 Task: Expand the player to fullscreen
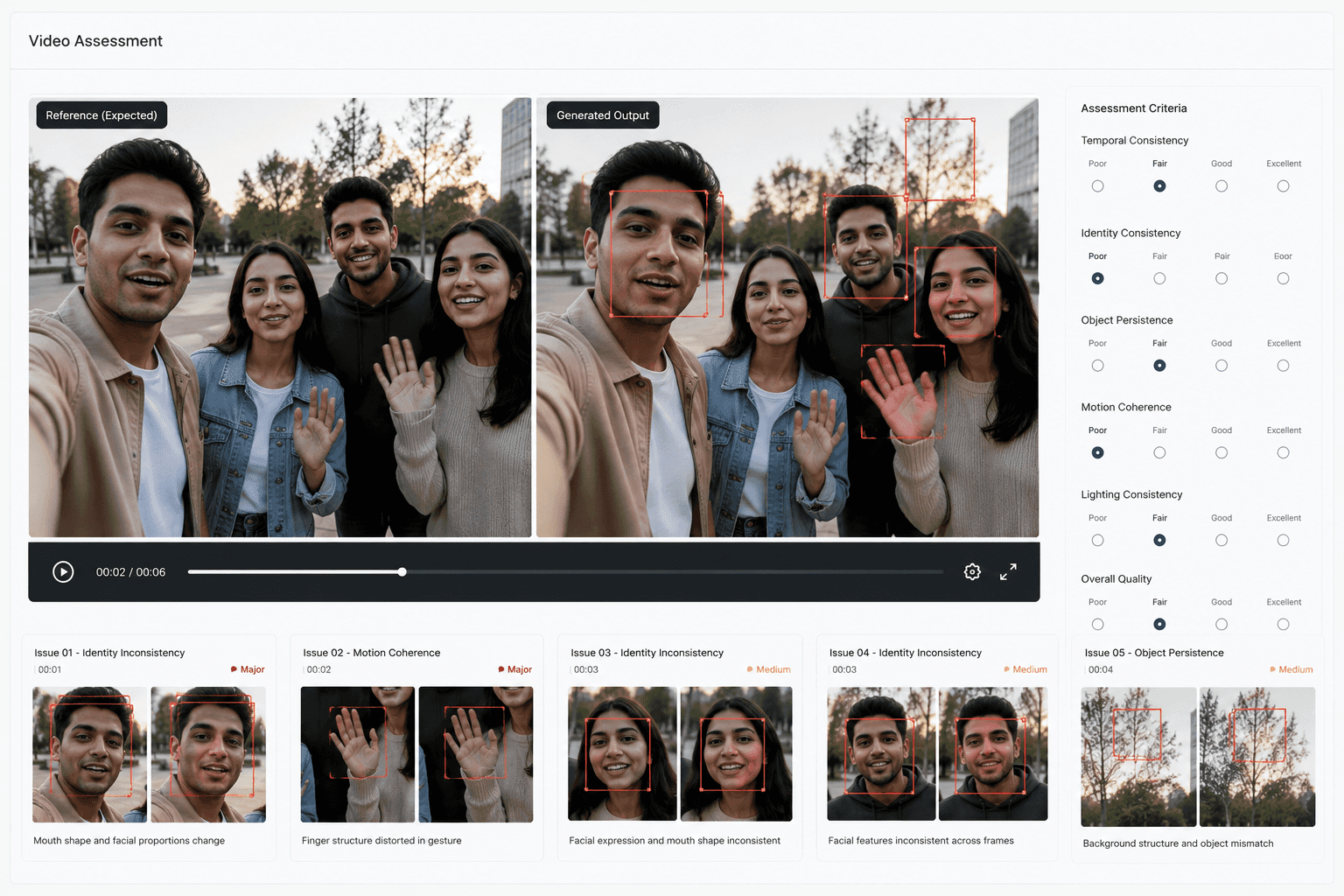[1008, 571]
